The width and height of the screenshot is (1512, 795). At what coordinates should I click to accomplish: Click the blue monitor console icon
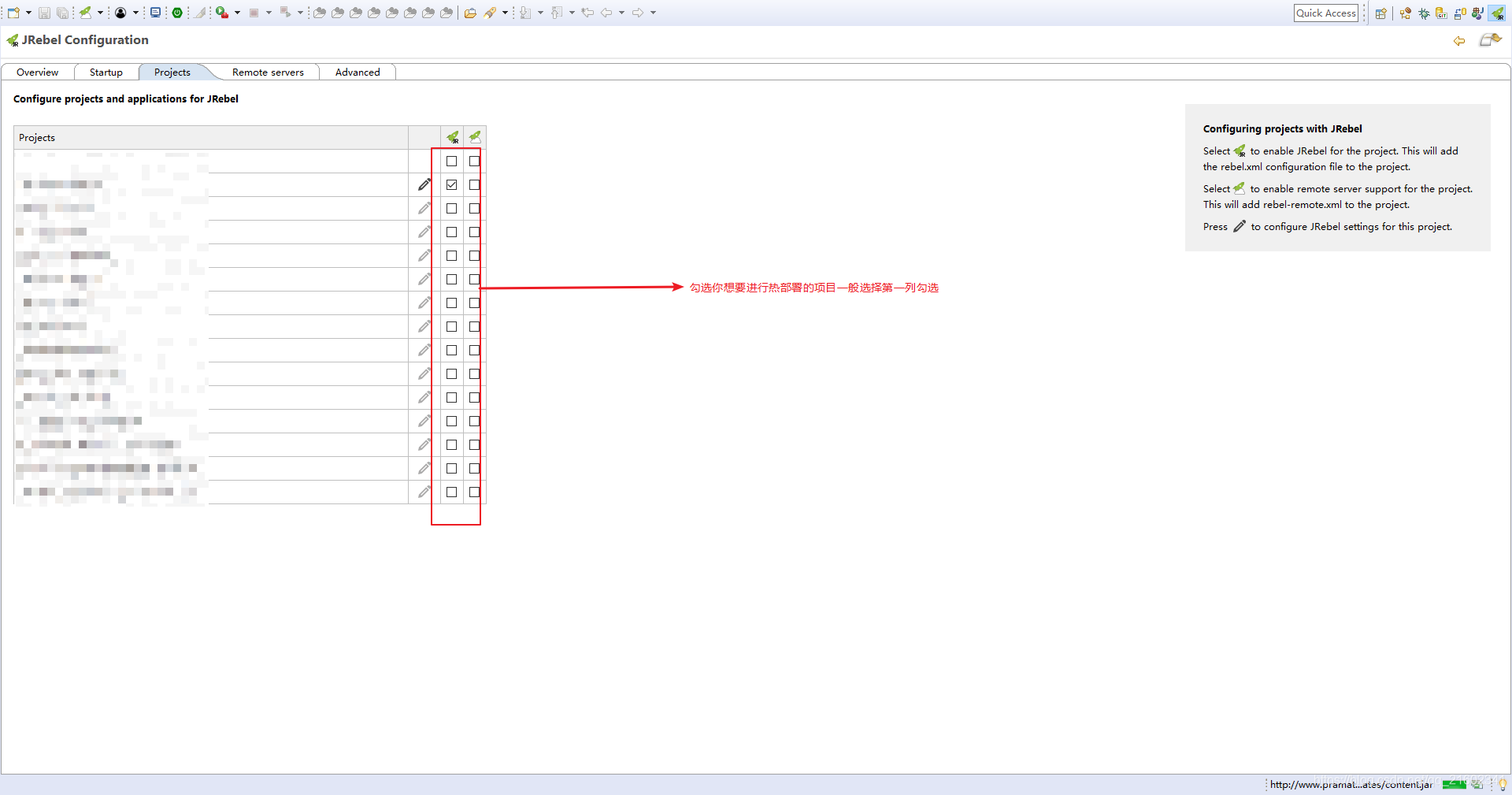[155, 13]
